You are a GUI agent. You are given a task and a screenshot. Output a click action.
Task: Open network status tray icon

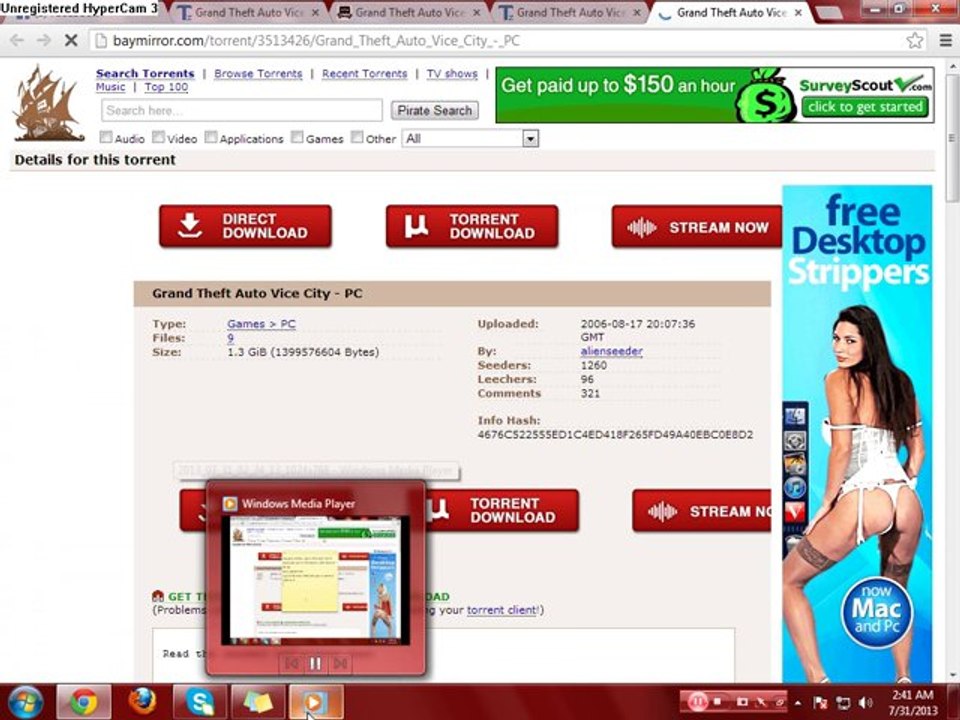pyautogui.click(x=843, y=702)
